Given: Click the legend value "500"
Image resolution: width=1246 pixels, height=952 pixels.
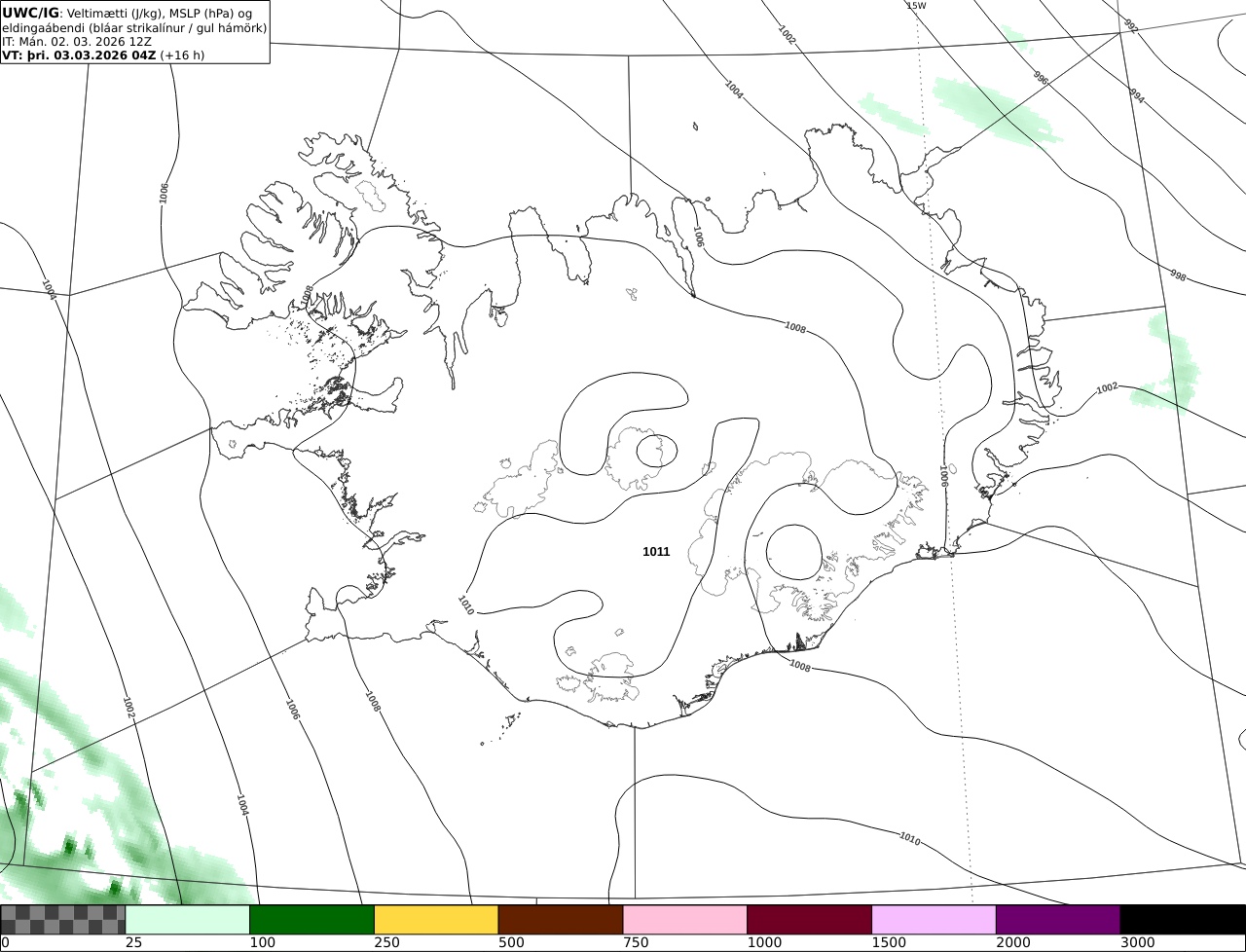Looking at the screenshot, I should (x=510, y=942).
